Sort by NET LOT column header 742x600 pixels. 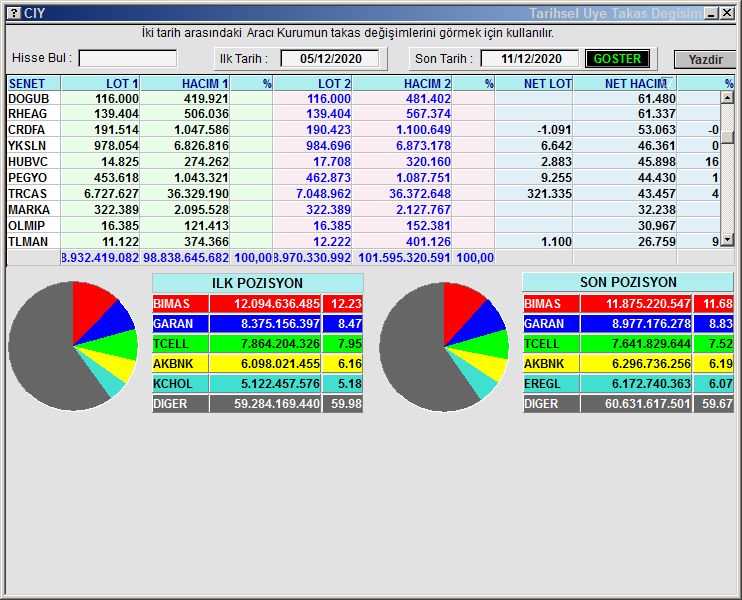tap(534, 83)
